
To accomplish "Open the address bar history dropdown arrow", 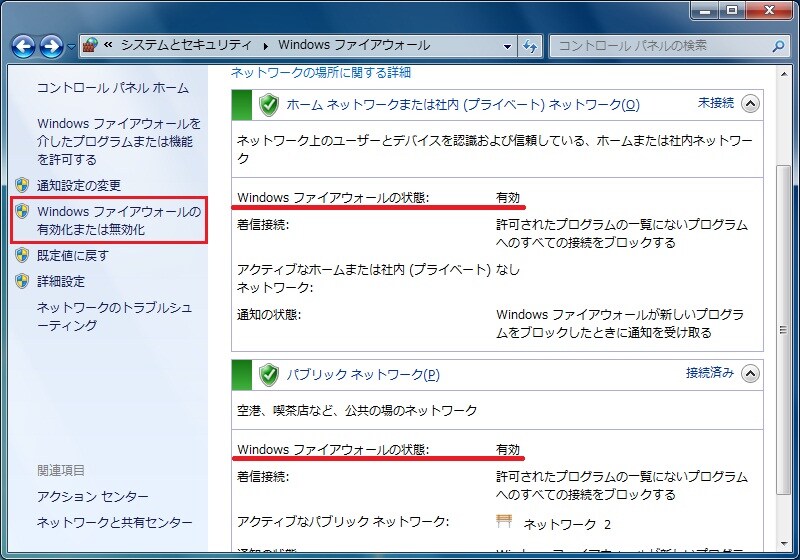I will [507, 46].
